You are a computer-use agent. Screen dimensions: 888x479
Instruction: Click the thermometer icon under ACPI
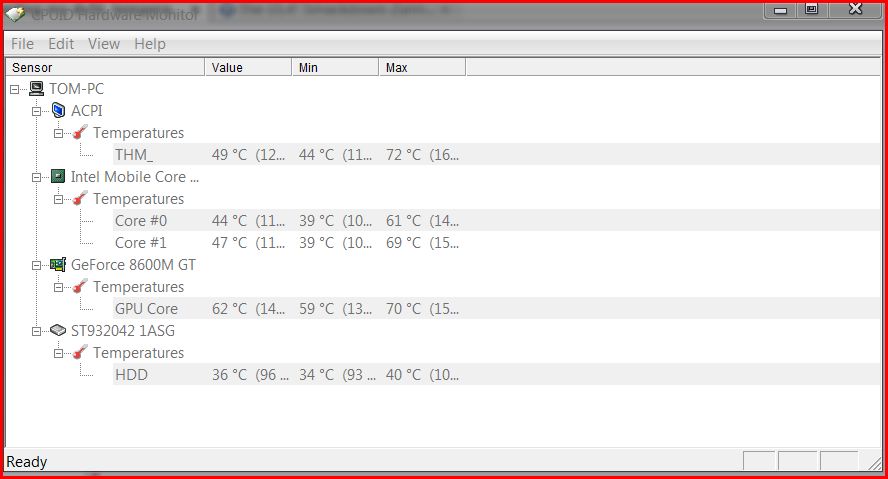(x=80, y=132)
